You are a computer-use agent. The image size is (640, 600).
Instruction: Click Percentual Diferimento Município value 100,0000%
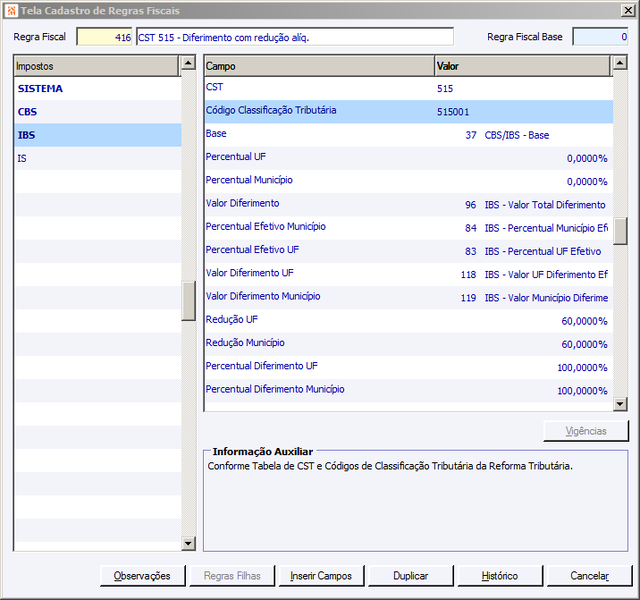tap(582, 391)
